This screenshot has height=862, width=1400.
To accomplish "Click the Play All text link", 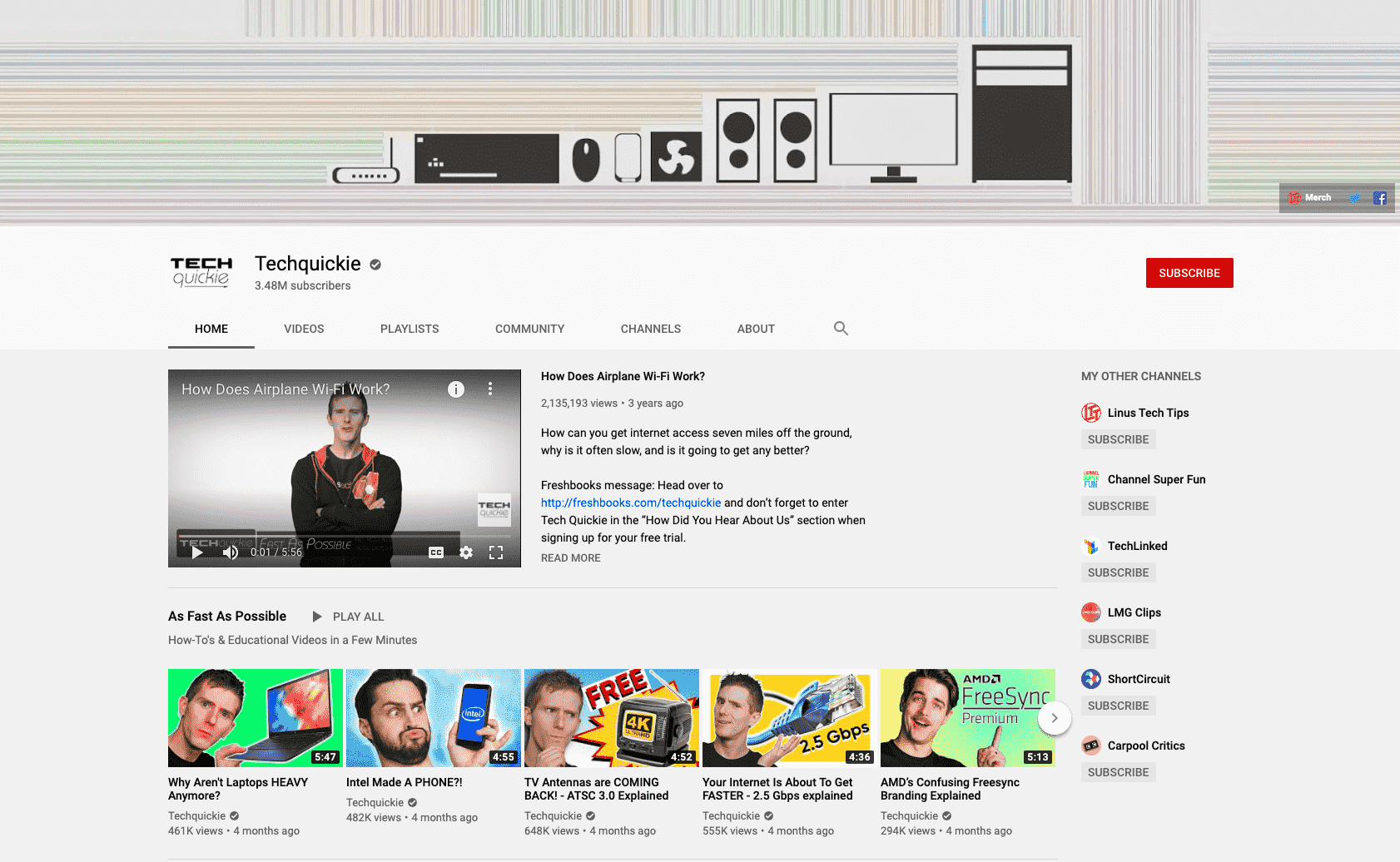I will [x=358, y=617].
